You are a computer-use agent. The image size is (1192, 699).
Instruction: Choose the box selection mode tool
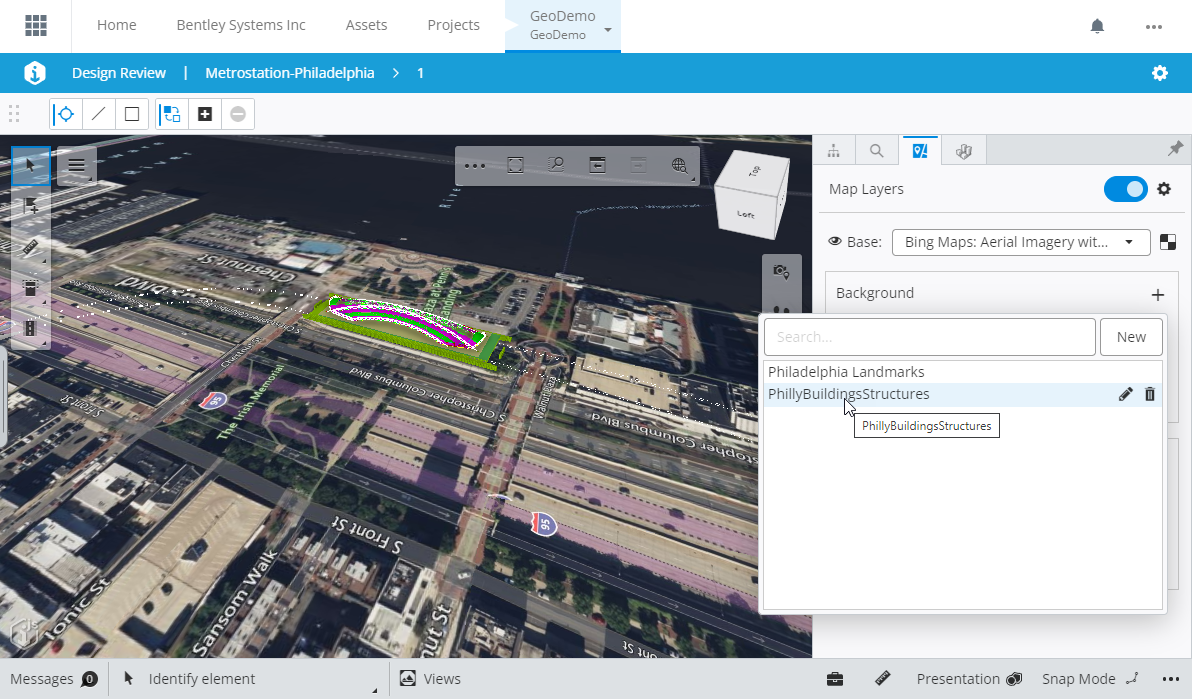131,114
